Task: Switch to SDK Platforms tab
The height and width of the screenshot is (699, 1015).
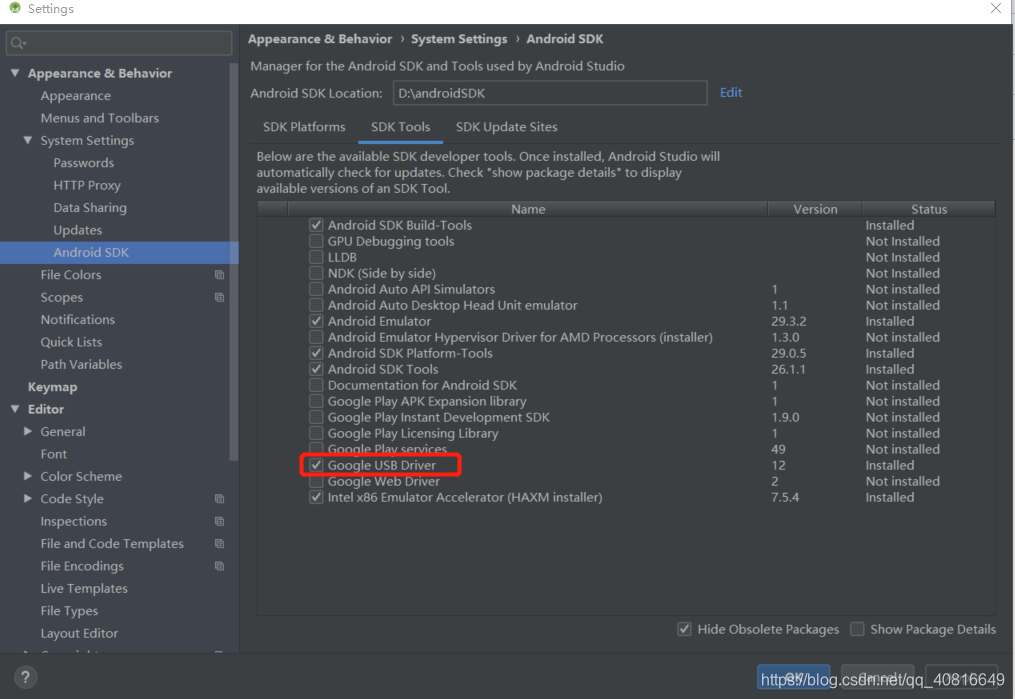Action: pyautogui.click(x=304, y=127)
